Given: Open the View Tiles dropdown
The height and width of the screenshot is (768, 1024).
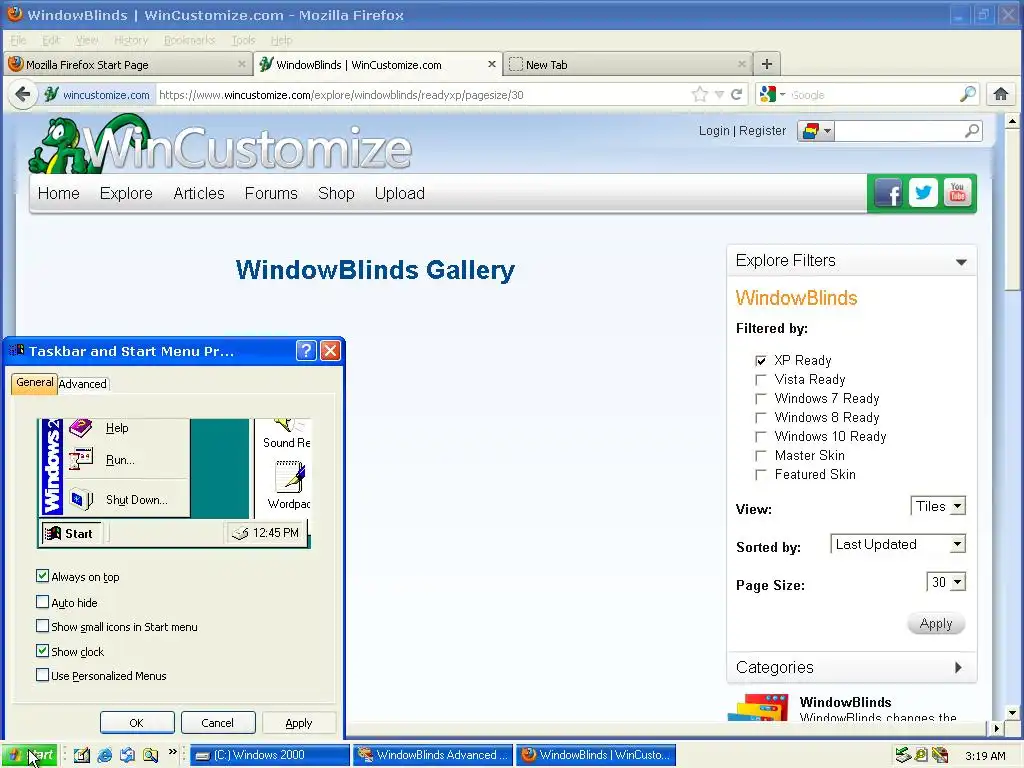Looking at the screenshot, I should point(938,506).
